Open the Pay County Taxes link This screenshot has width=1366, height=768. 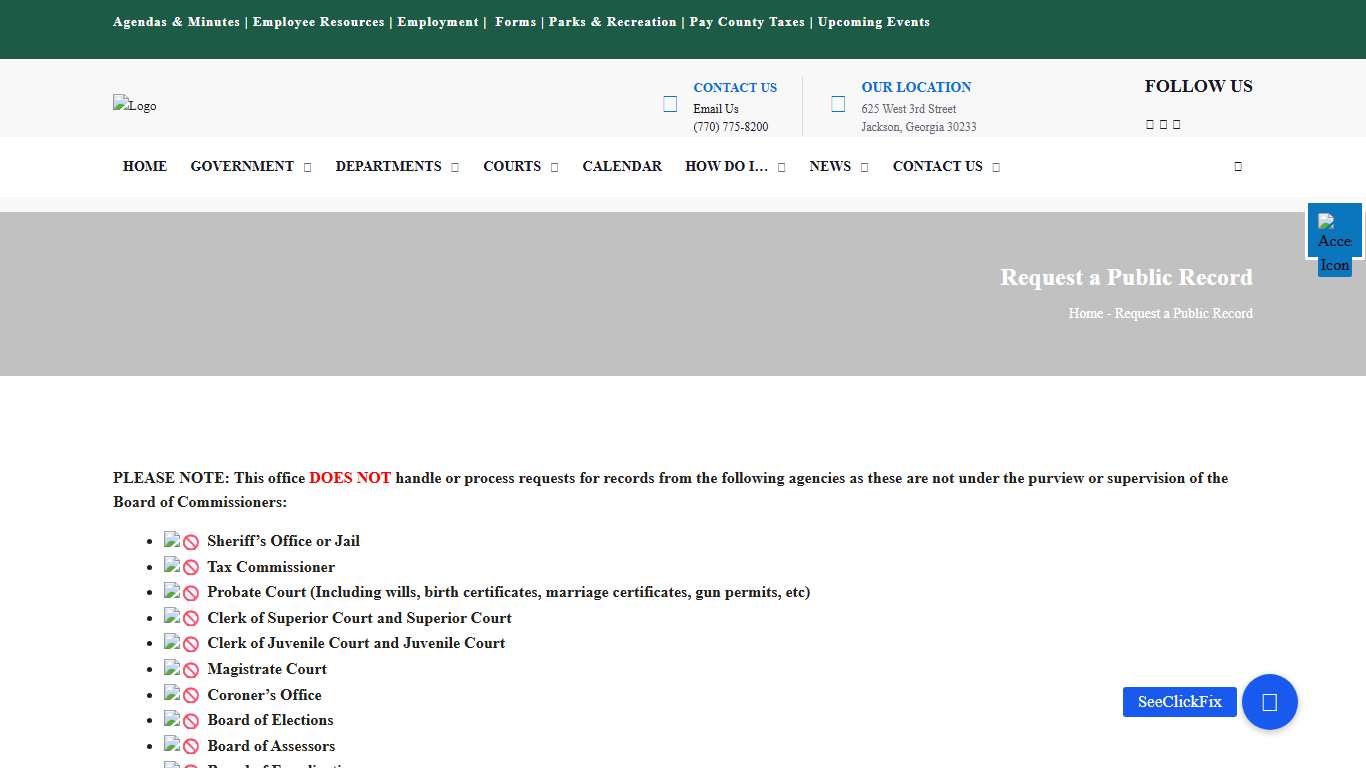coord(746,21)
